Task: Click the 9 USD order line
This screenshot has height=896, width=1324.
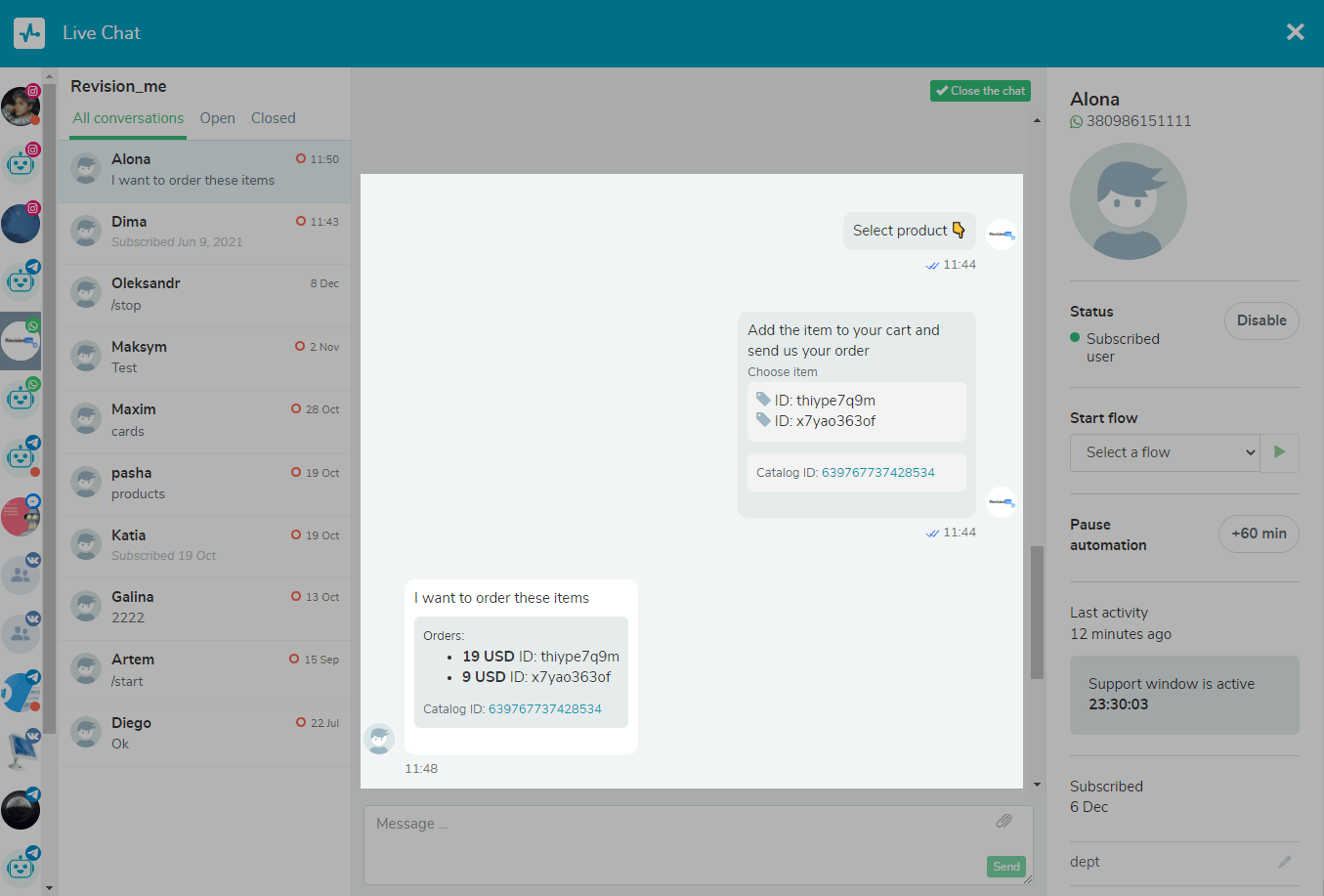Action: [536, 677]
